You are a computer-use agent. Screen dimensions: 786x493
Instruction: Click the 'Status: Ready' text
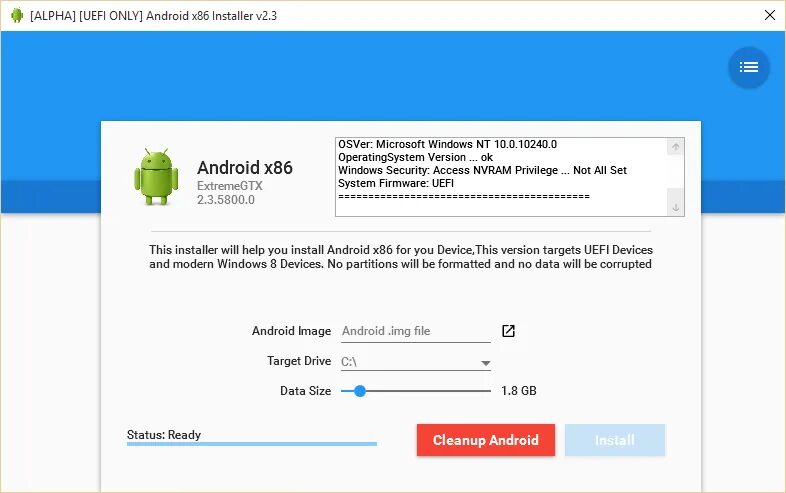coord(164,435)
